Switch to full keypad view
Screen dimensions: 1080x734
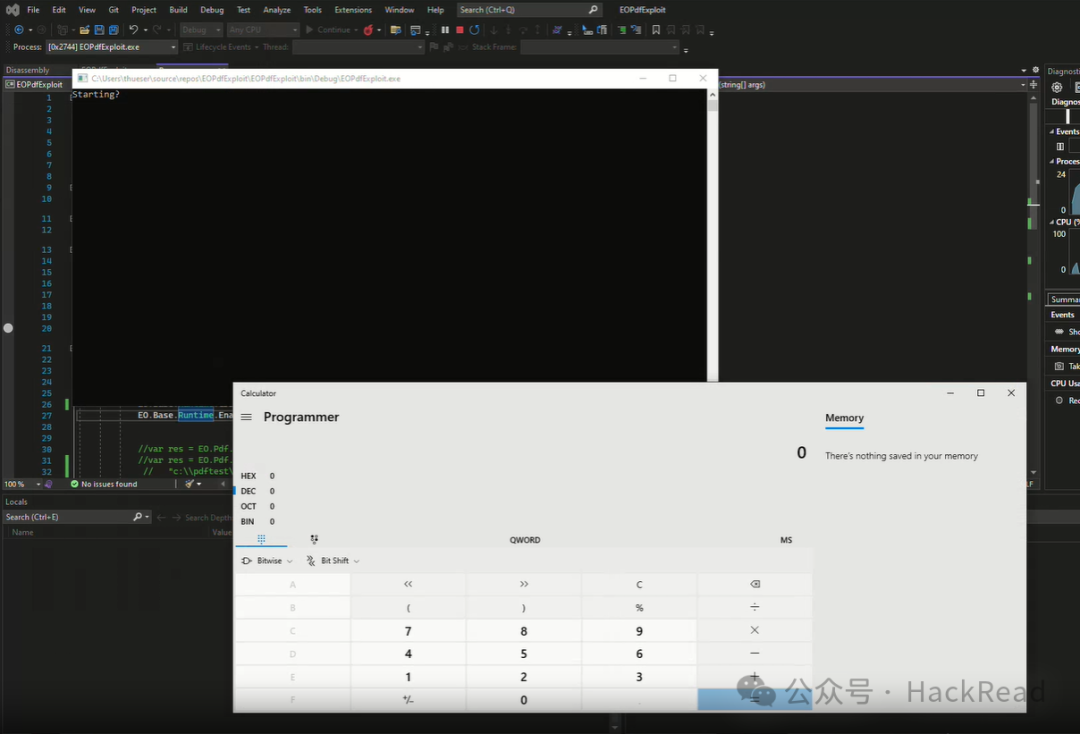[x=261, y=539]
